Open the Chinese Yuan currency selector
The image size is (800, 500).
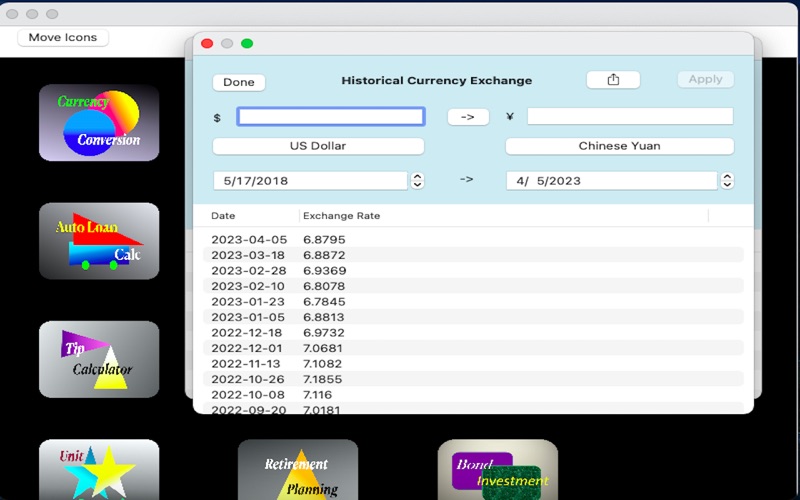(x=619, y=146)
